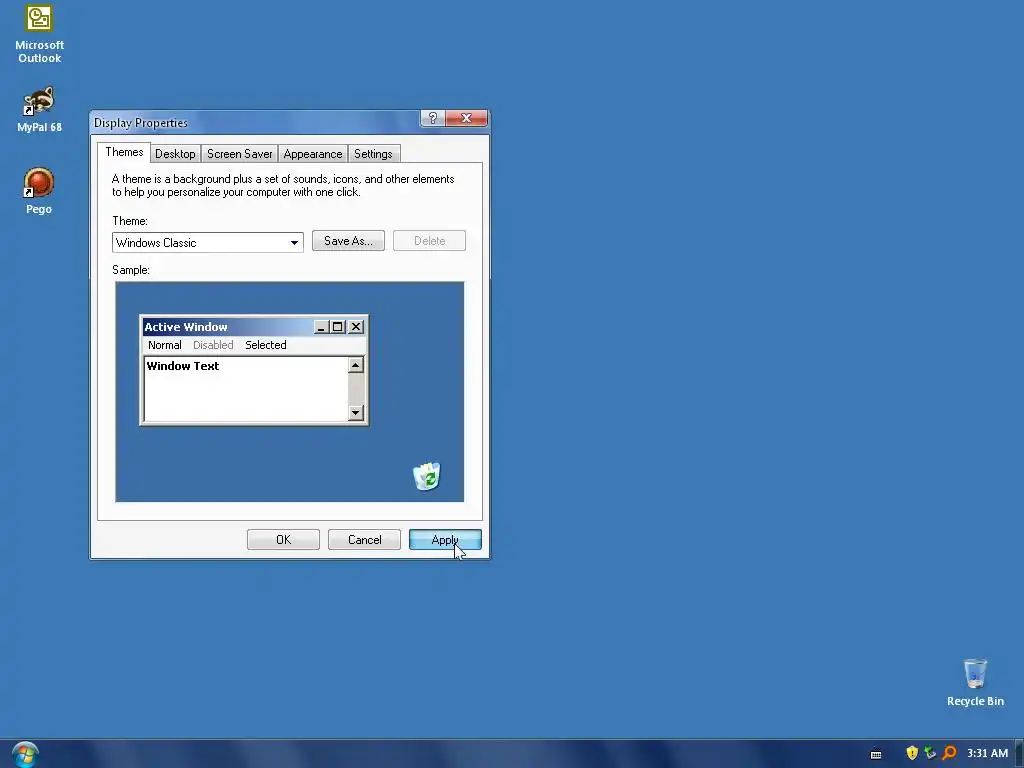The width and height of the screenshot is (1024, 768).
Task: Select the Recycle Bin desktop icon
Action: [975, 683]
